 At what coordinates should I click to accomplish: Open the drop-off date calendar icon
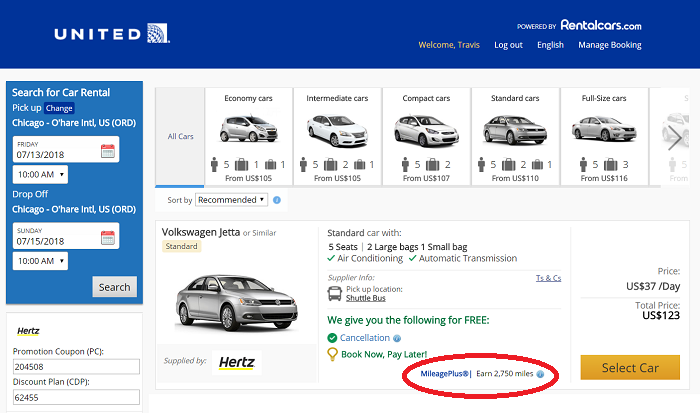[108, 238]
